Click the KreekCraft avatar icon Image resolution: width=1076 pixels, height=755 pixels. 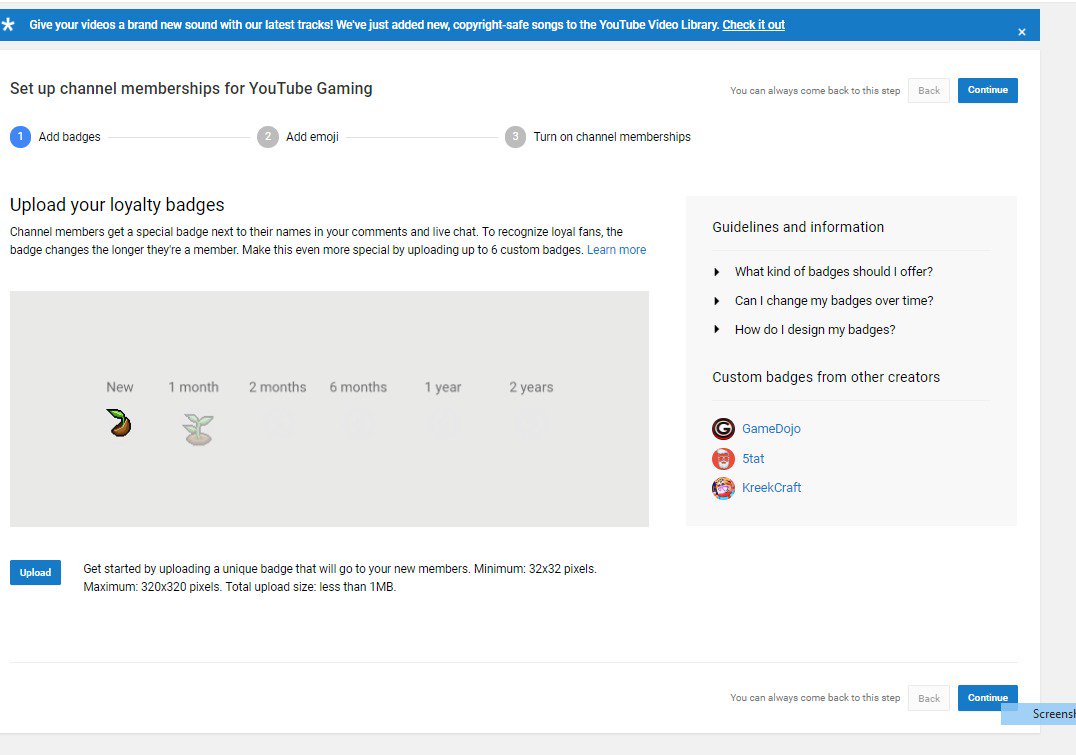point(723,488)
